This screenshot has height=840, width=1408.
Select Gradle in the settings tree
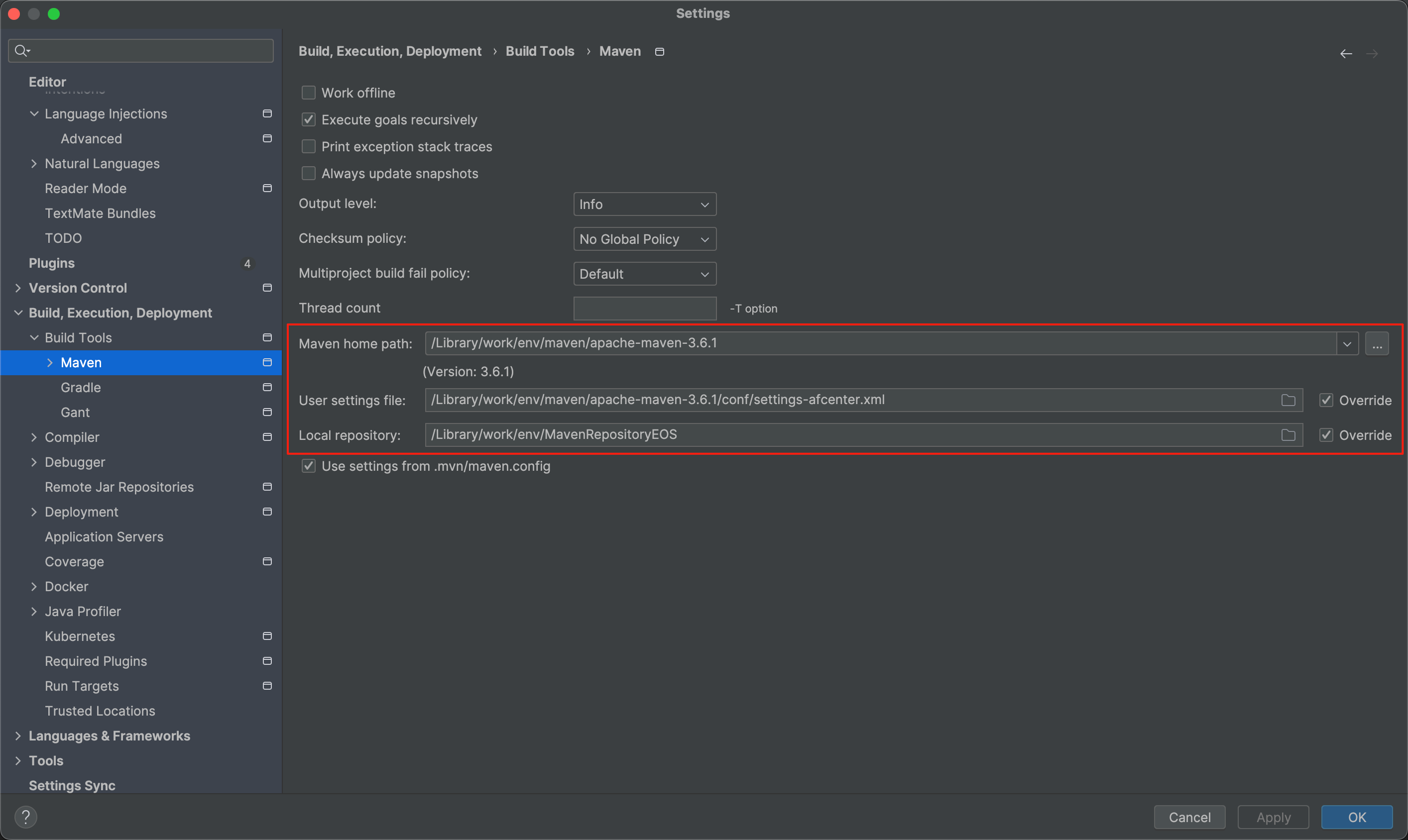point(81,388)
